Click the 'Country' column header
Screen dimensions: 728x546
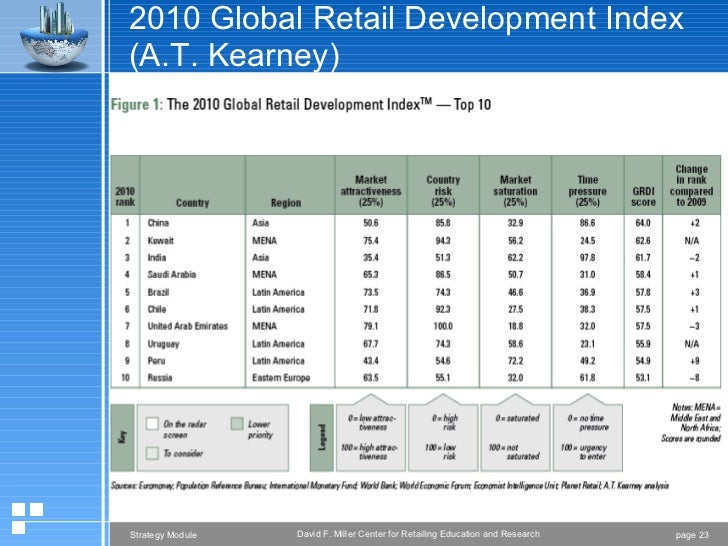[x=192, y=203]
